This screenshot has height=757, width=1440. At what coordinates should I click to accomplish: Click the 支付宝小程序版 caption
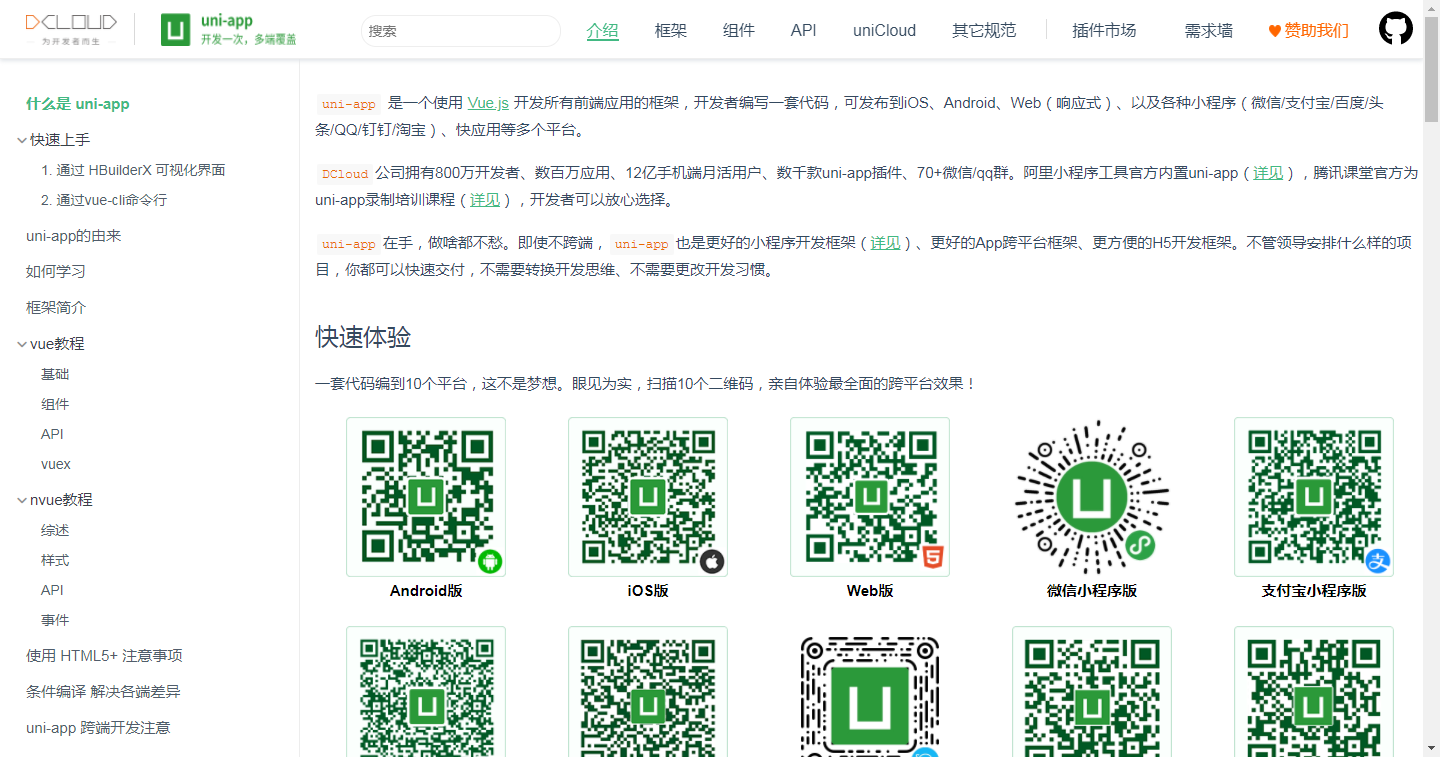1314,591
